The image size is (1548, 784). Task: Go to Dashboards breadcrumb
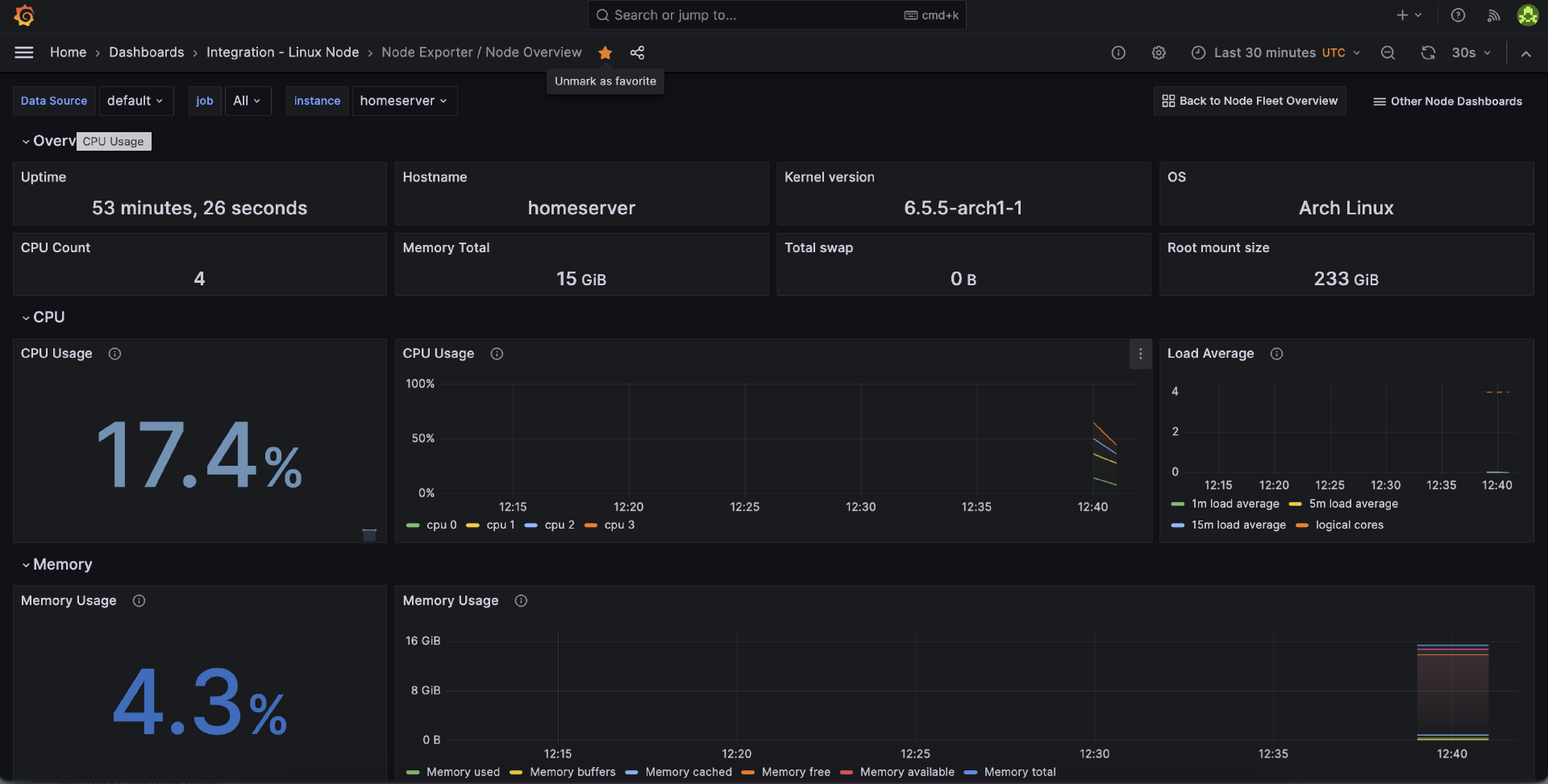click(147, 52)
